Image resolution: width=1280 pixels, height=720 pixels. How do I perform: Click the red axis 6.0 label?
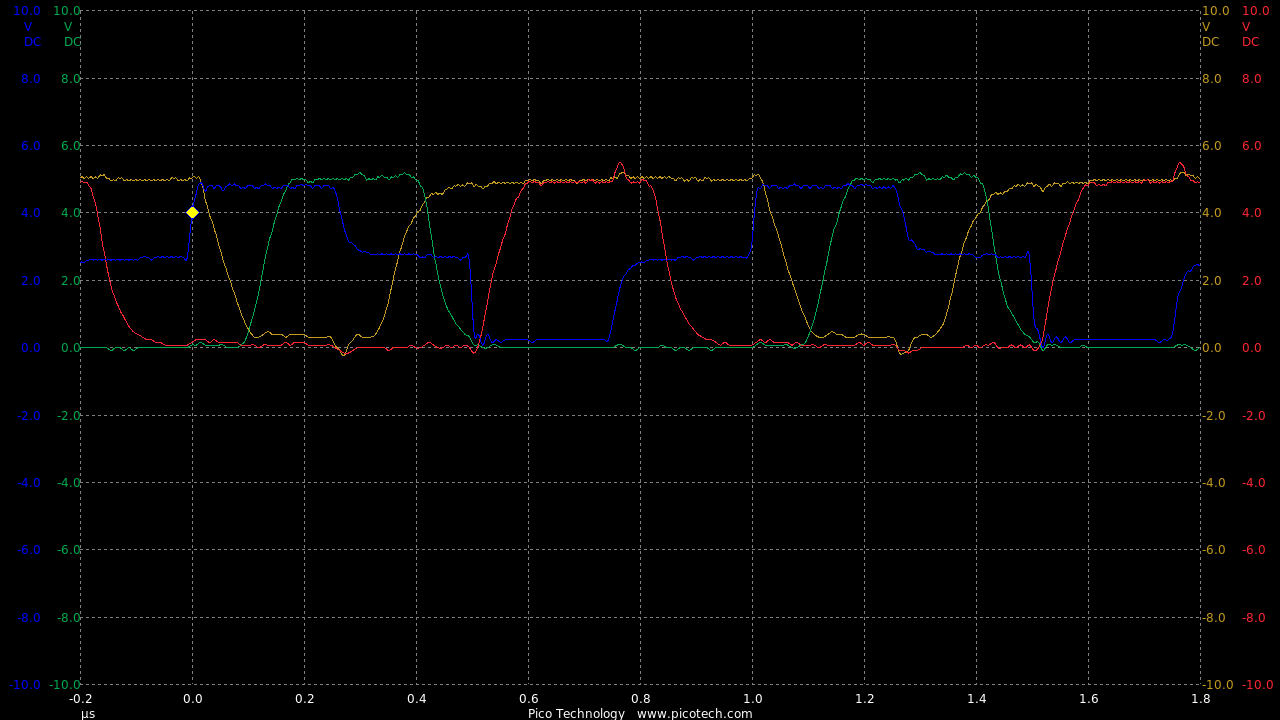pos(1252,146)
